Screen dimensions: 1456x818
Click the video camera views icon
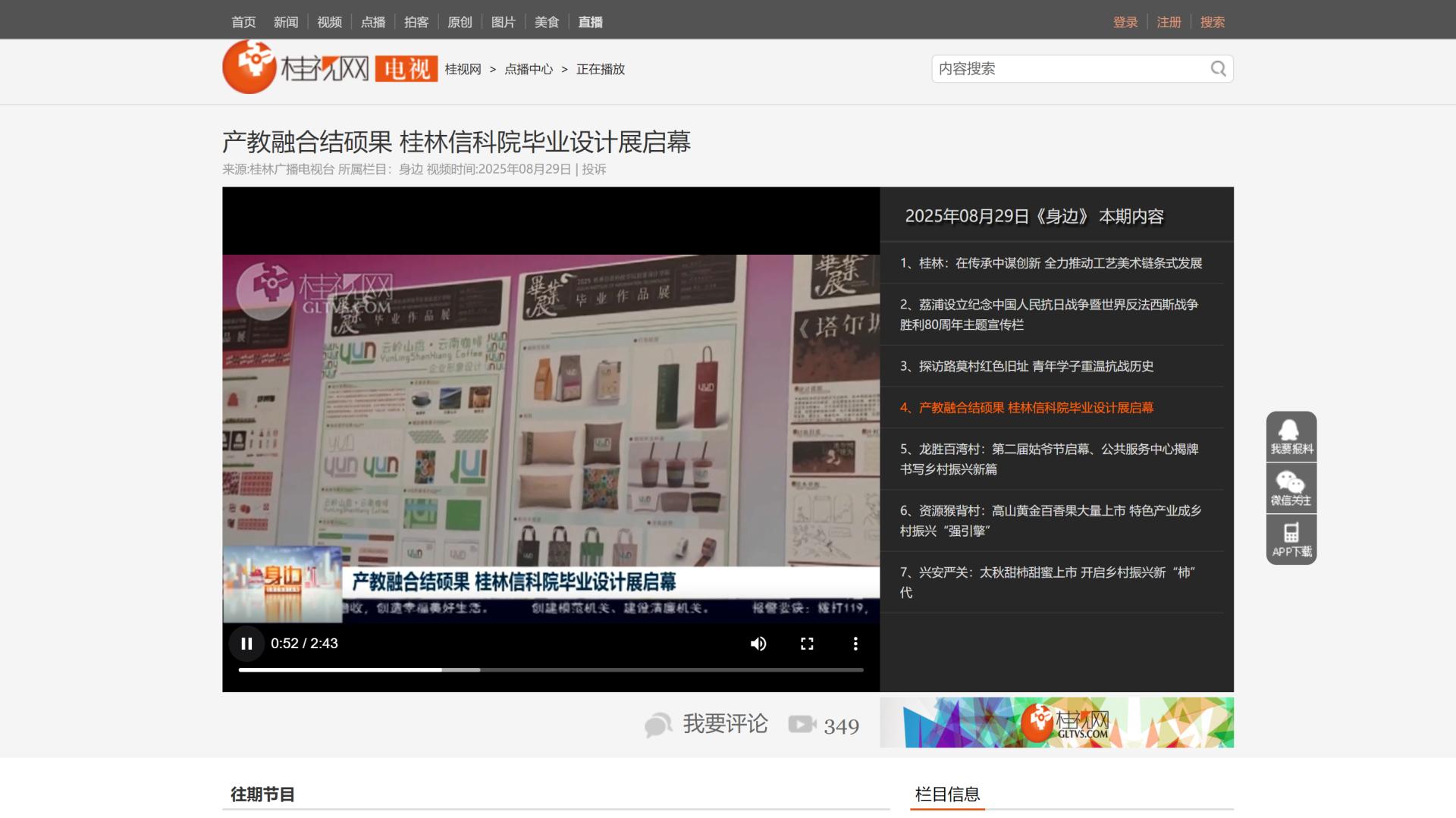click(x=802, y=725)
